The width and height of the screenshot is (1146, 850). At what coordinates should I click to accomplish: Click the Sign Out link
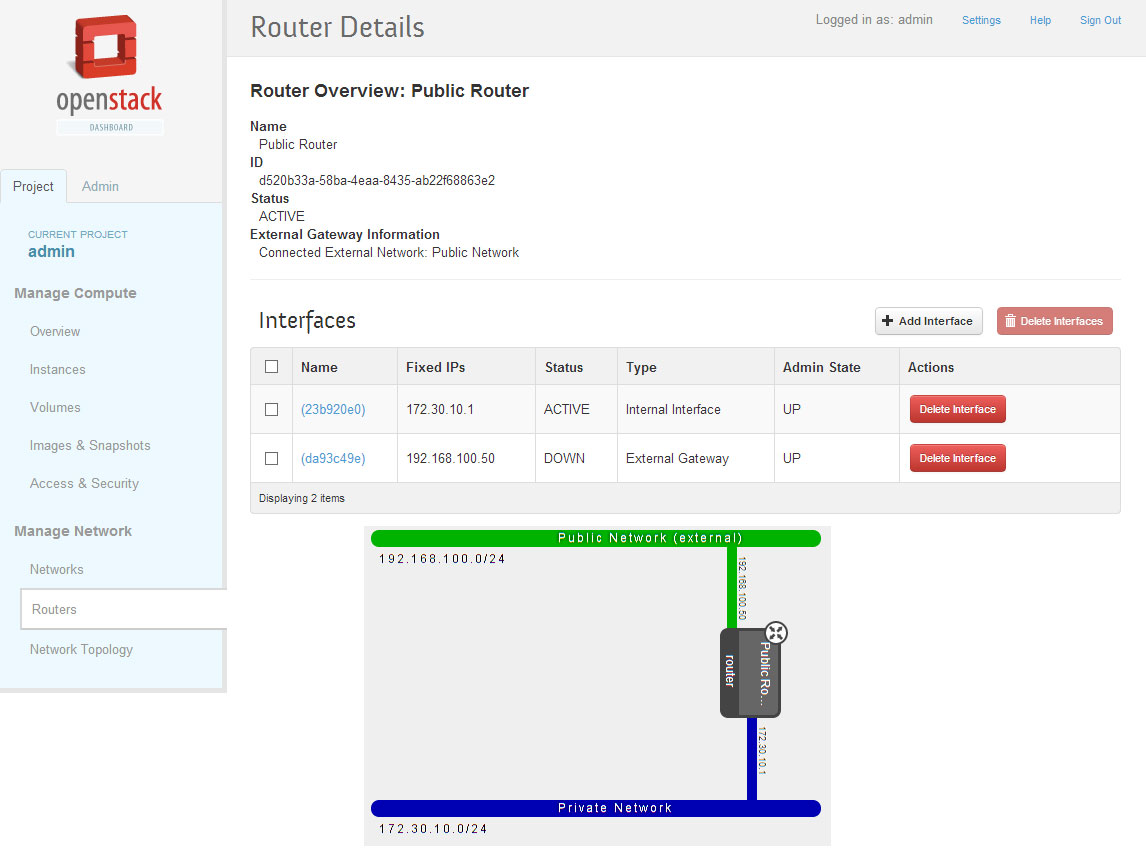point(1100,20)
